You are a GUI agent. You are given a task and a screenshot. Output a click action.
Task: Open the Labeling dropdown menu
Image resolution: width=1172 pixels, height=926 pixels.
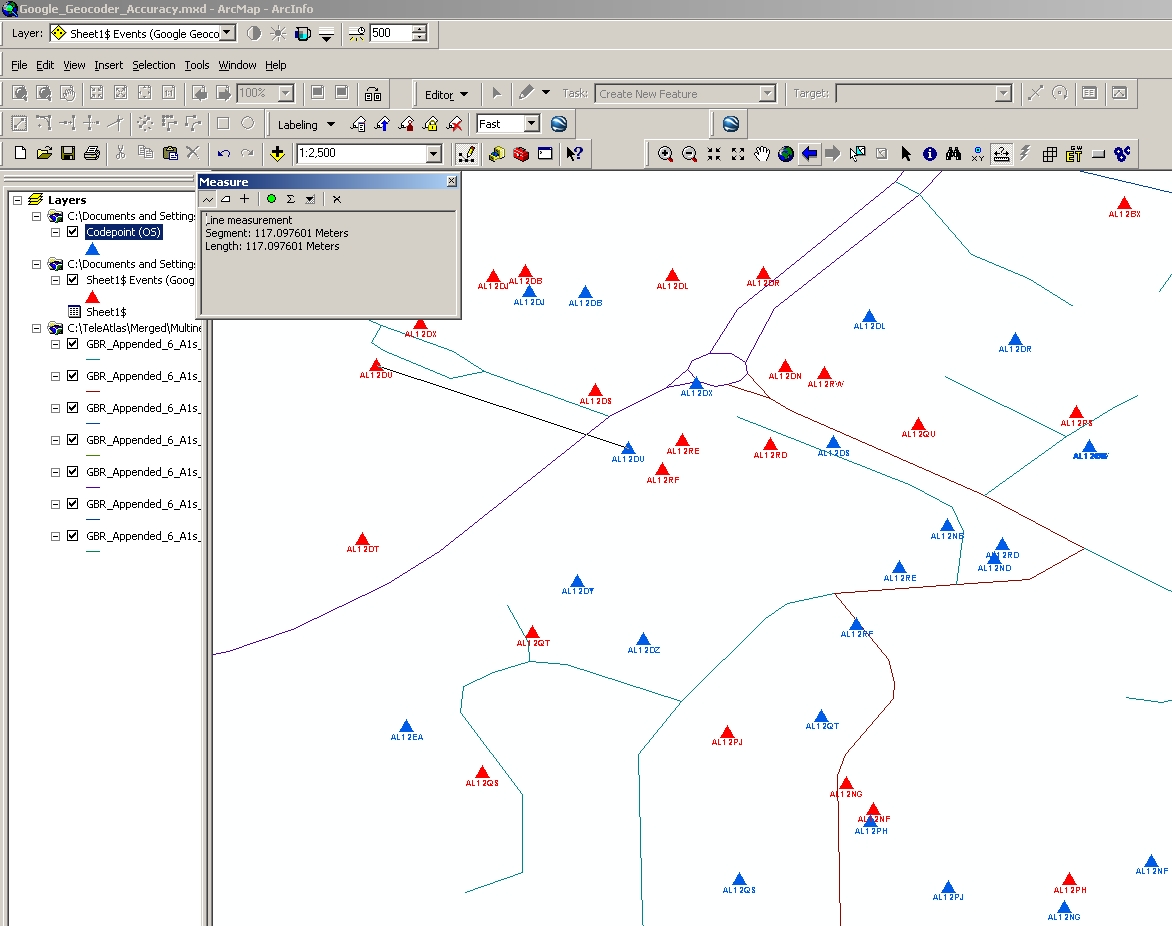tap(306, 125)
